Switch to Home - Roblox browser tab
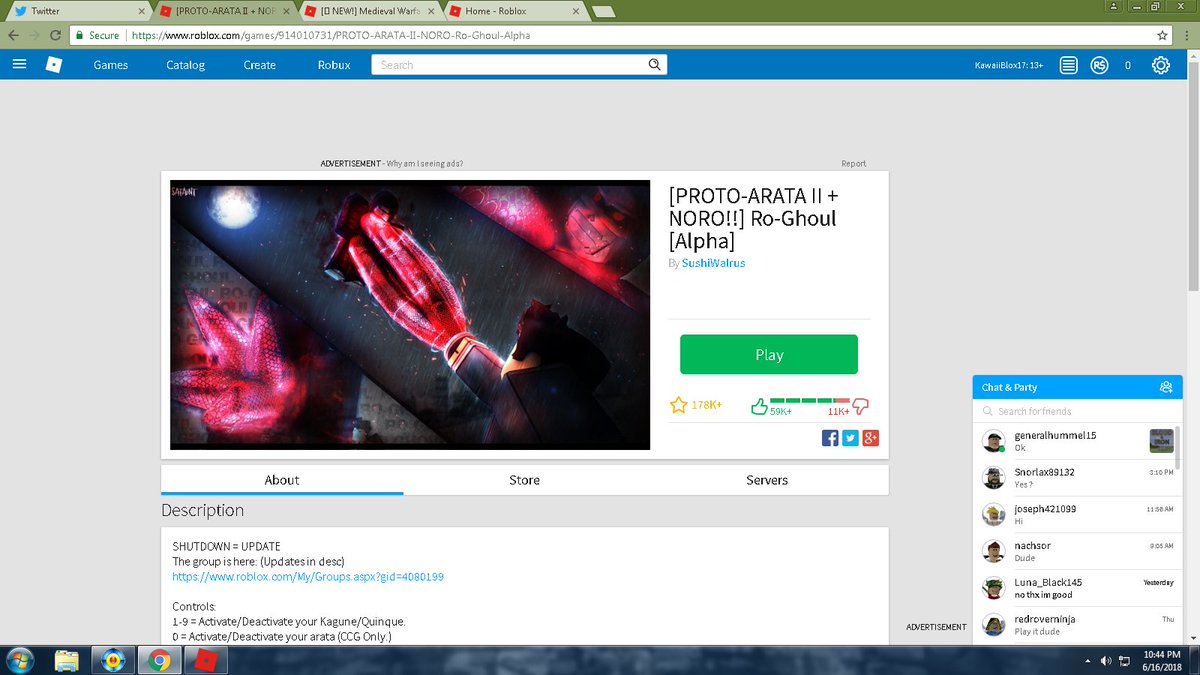Screen dimensions: 1200x675 [517, 11]
